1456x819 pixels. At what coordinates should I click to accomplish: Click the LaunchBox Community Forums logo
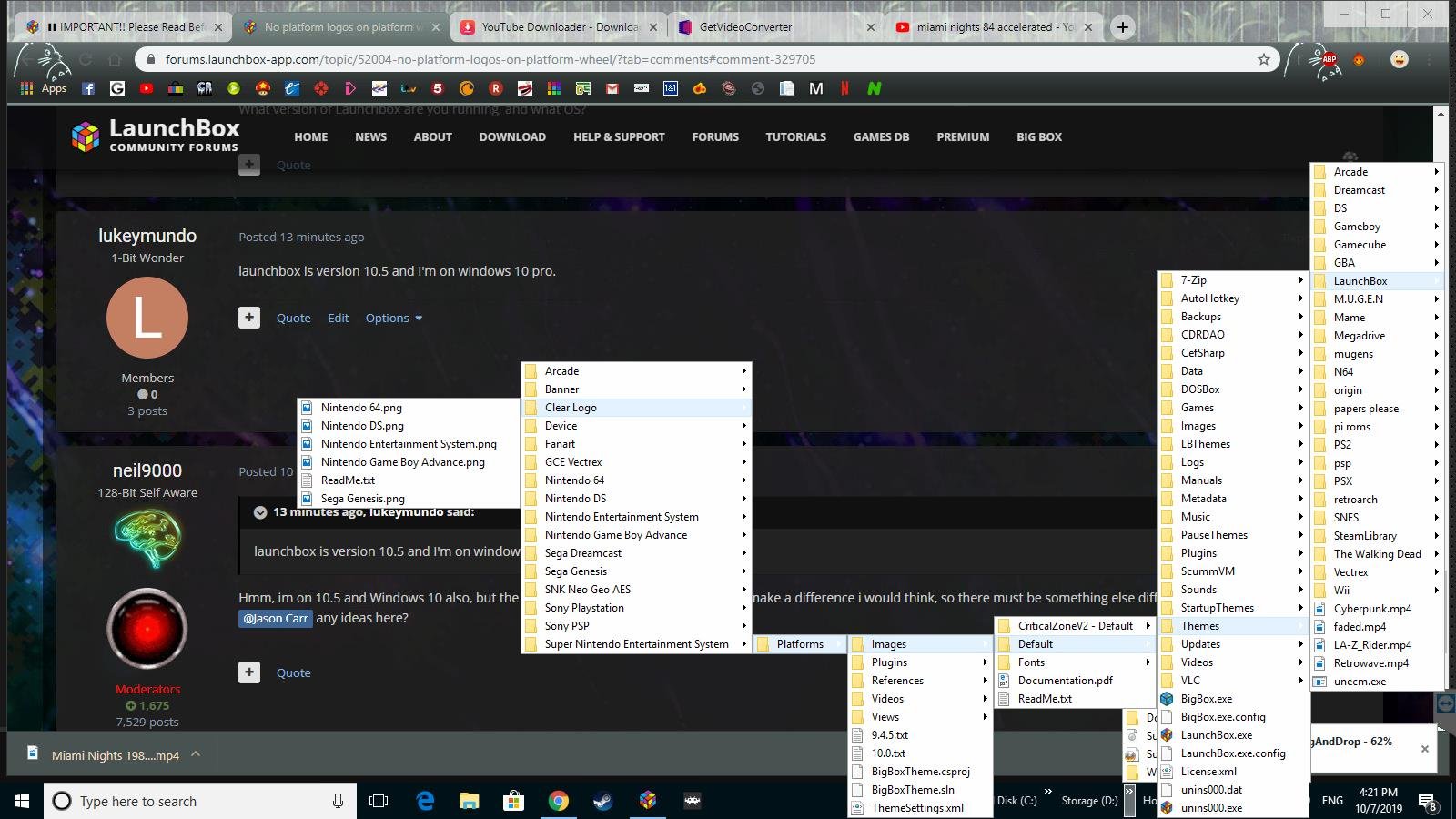pos(156,136)
